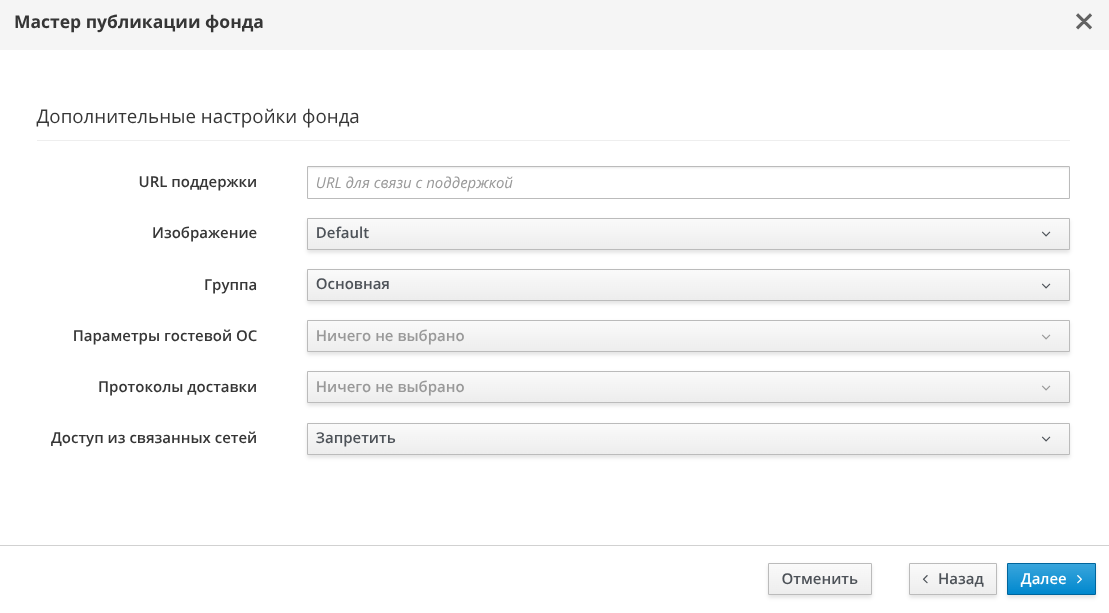Click the Протоколы доставки label
The image size is (1109, 613).
click(x=177, y=387)
